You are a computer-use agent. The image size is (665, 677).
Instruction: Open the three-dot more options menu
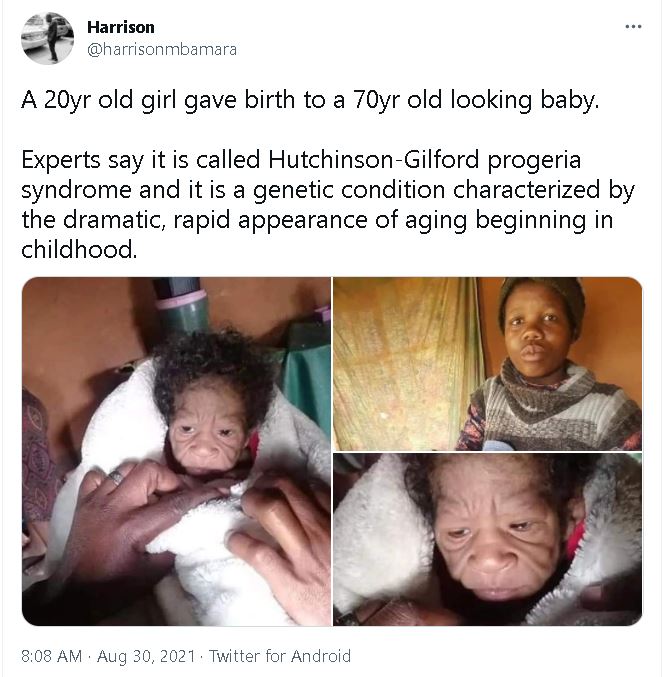[x=633, y=27]
